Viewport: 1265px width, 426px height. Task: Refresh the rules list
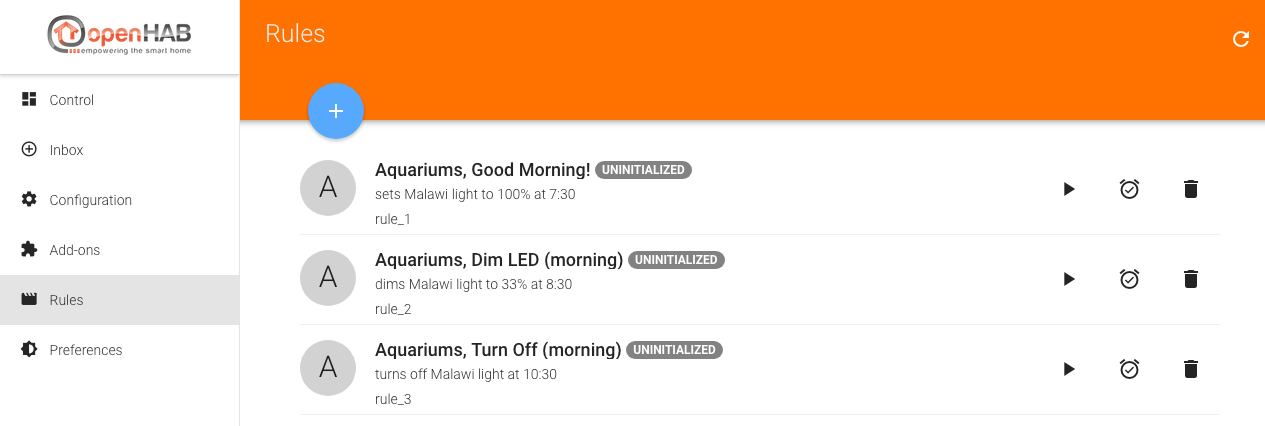coord(1241,39)
